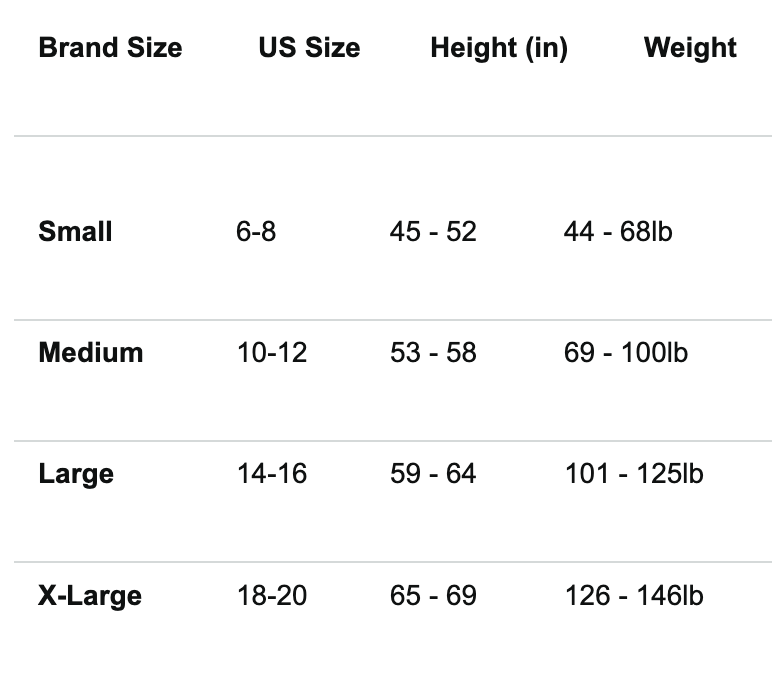Click the 69 - 100lb weight value
The image size is (772, 674).
(626, 353)
